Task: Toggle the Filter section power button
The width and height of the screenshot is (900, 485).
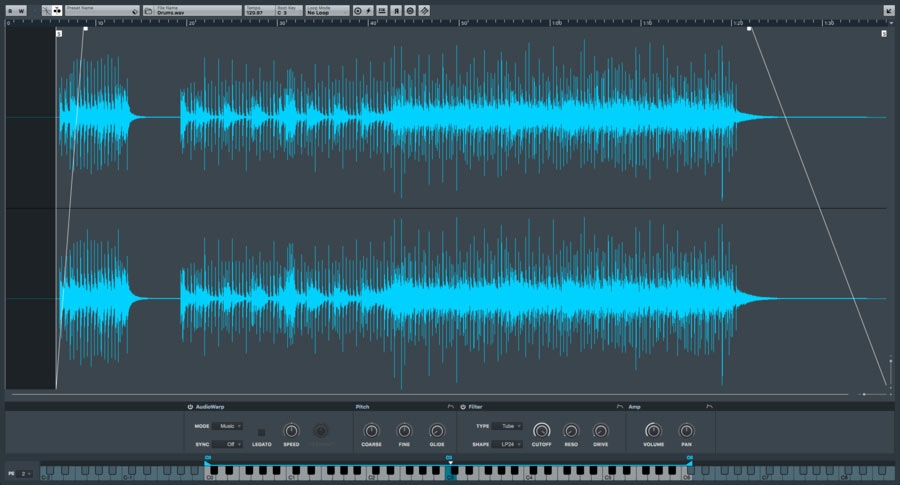Action: pyautogui.click(x=463, y=407)
